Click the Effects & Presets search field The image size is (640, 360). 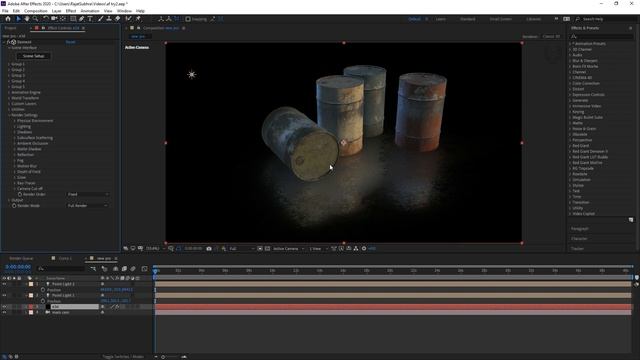point(603,36)
